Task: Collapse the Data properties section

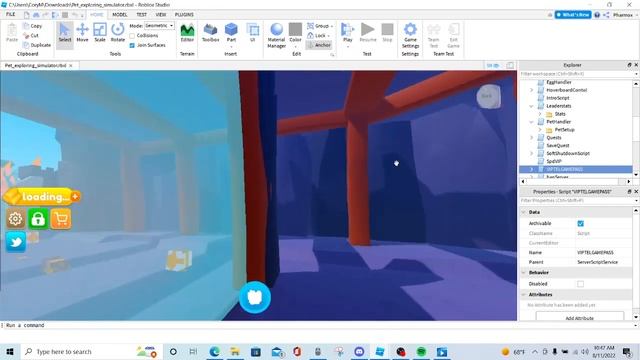Action: (x=524, y=212)
